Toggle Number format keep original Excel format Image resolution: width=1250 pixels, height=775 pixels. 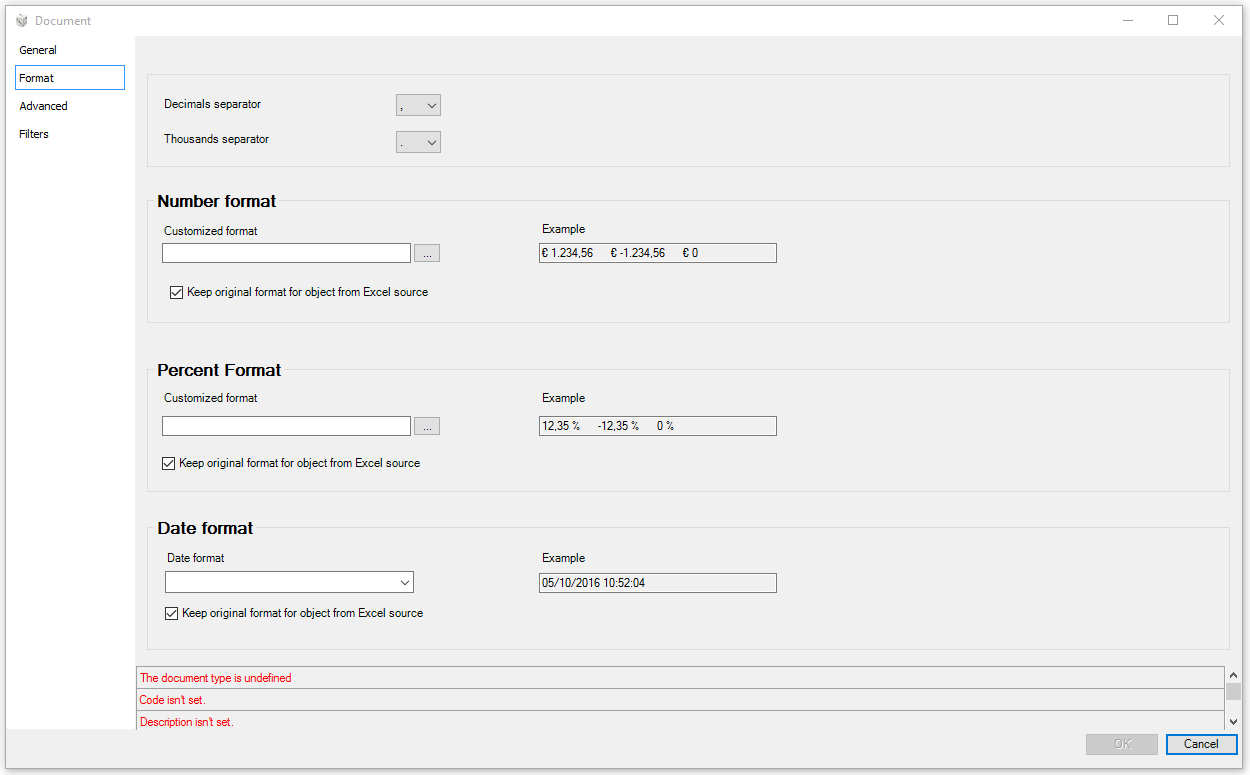tap(177, 293)
